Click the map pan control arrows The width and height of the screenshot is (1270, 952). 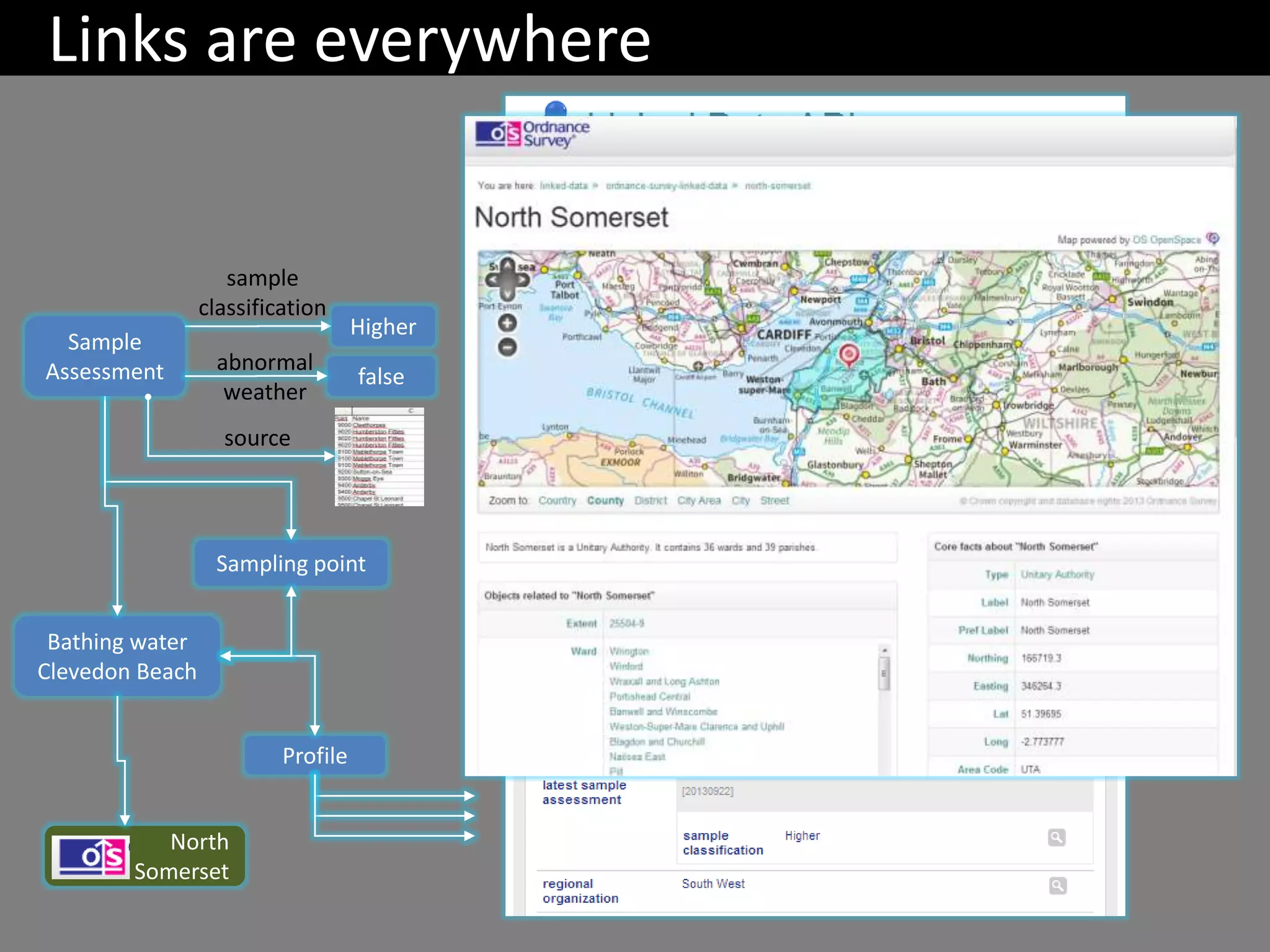click(507, 280)
